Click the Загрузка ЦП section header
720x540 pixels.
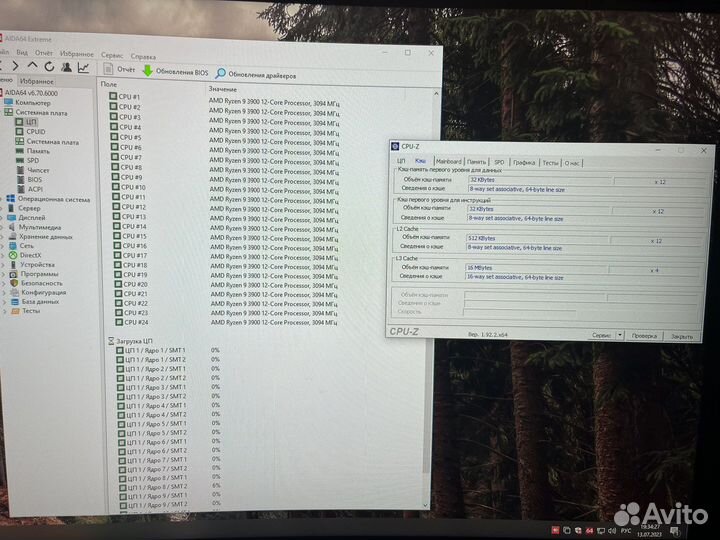(x=130, y=341)
